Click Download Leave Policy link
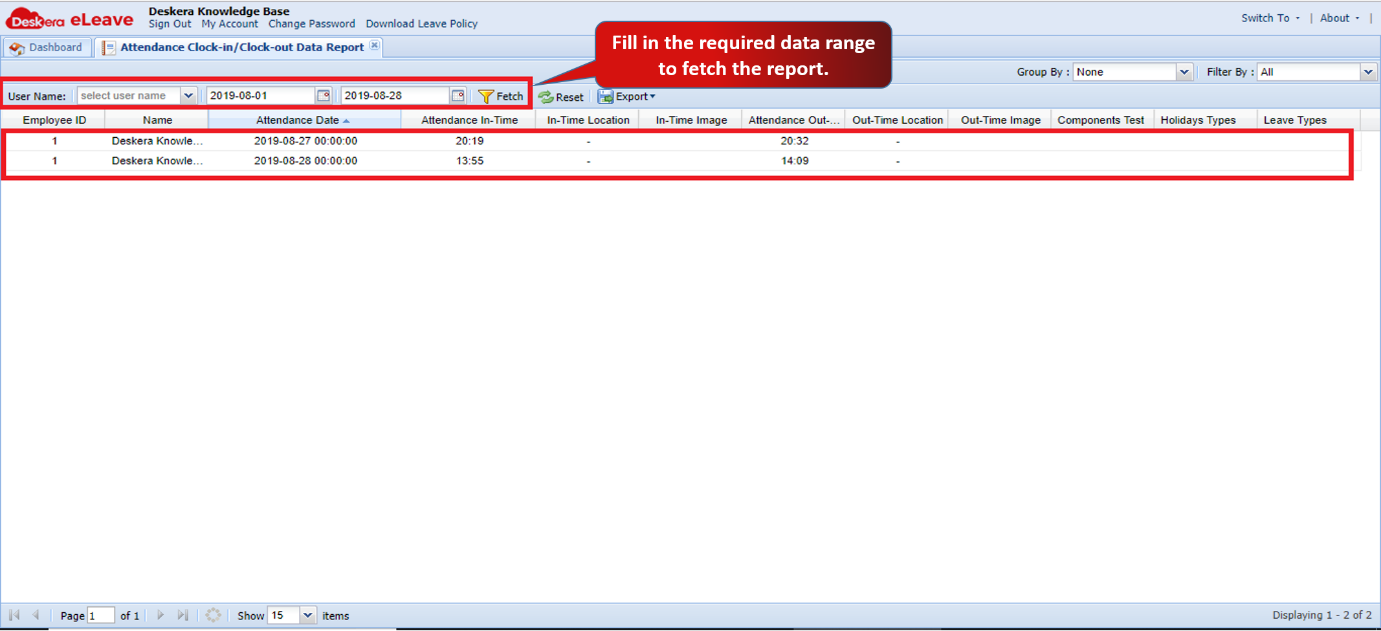This screenshot has width=1381, height=631. pos(421,24)
